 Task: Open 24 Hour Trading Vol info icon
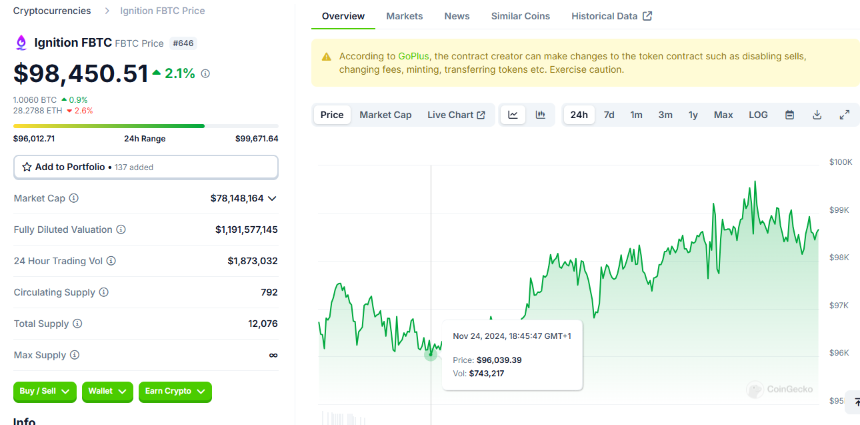[111, 261]
